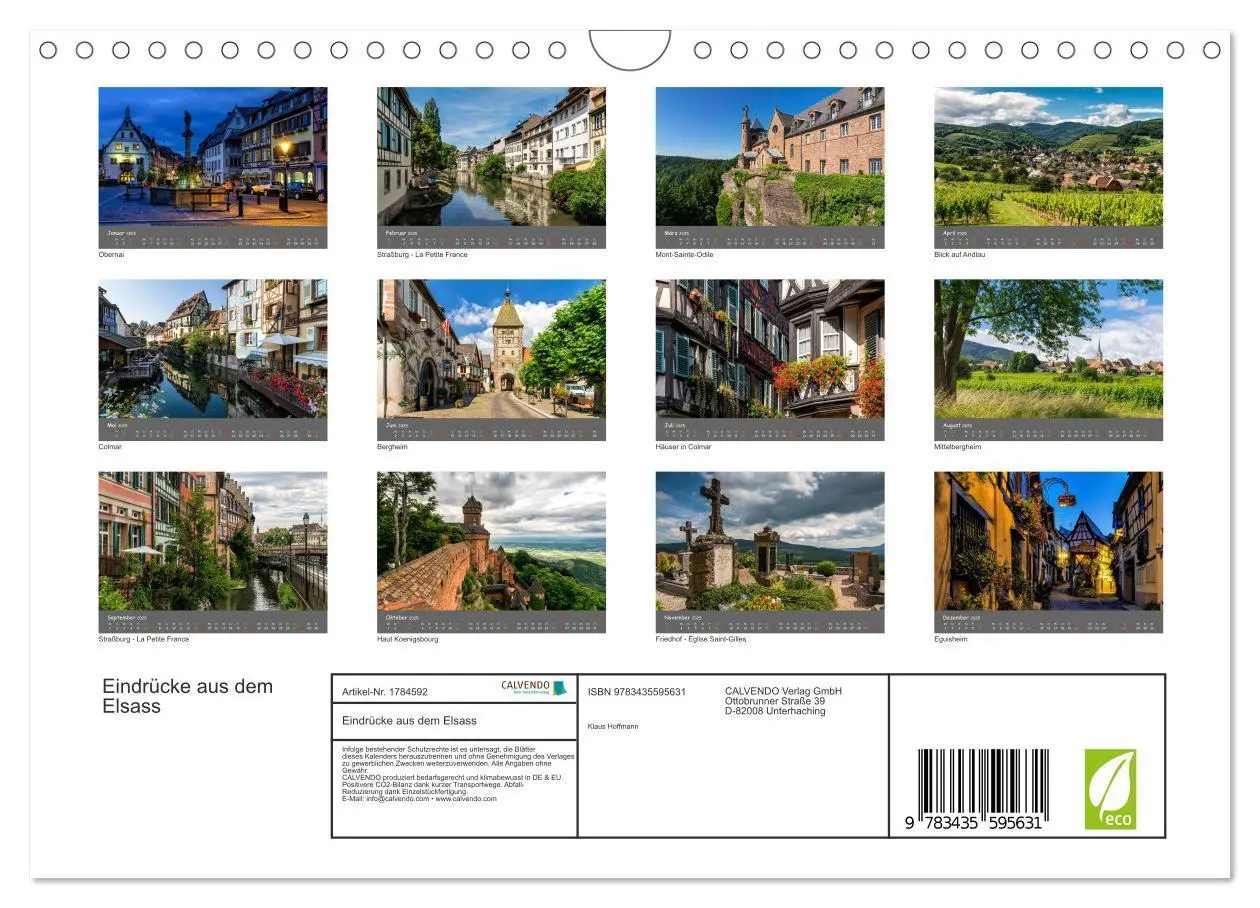Click the caption "Bergheim"
This screenshot has height=908, width=1260.
click(x=392, y=447)
